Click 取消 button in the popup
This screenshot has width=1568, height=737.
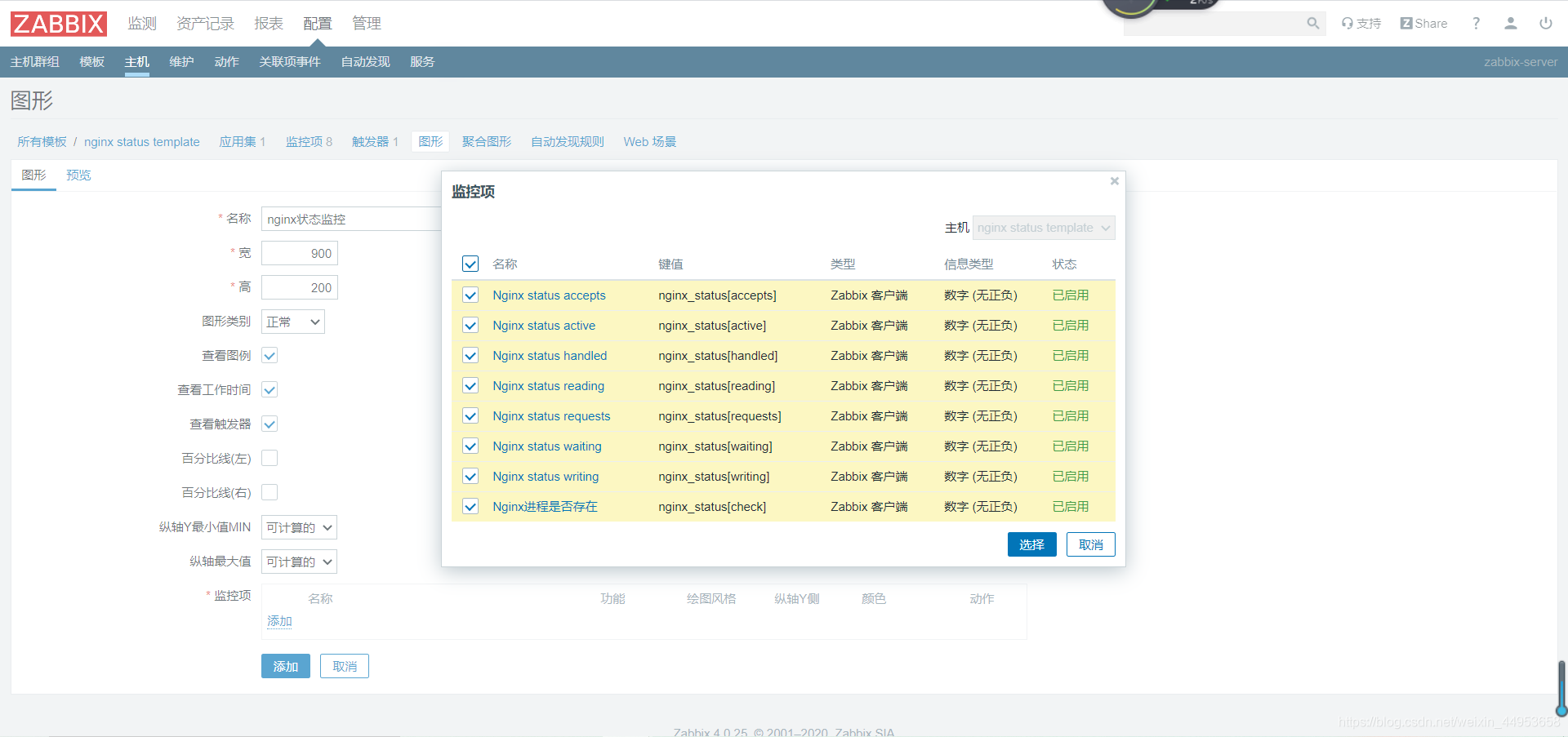(x=1090, y=544)
